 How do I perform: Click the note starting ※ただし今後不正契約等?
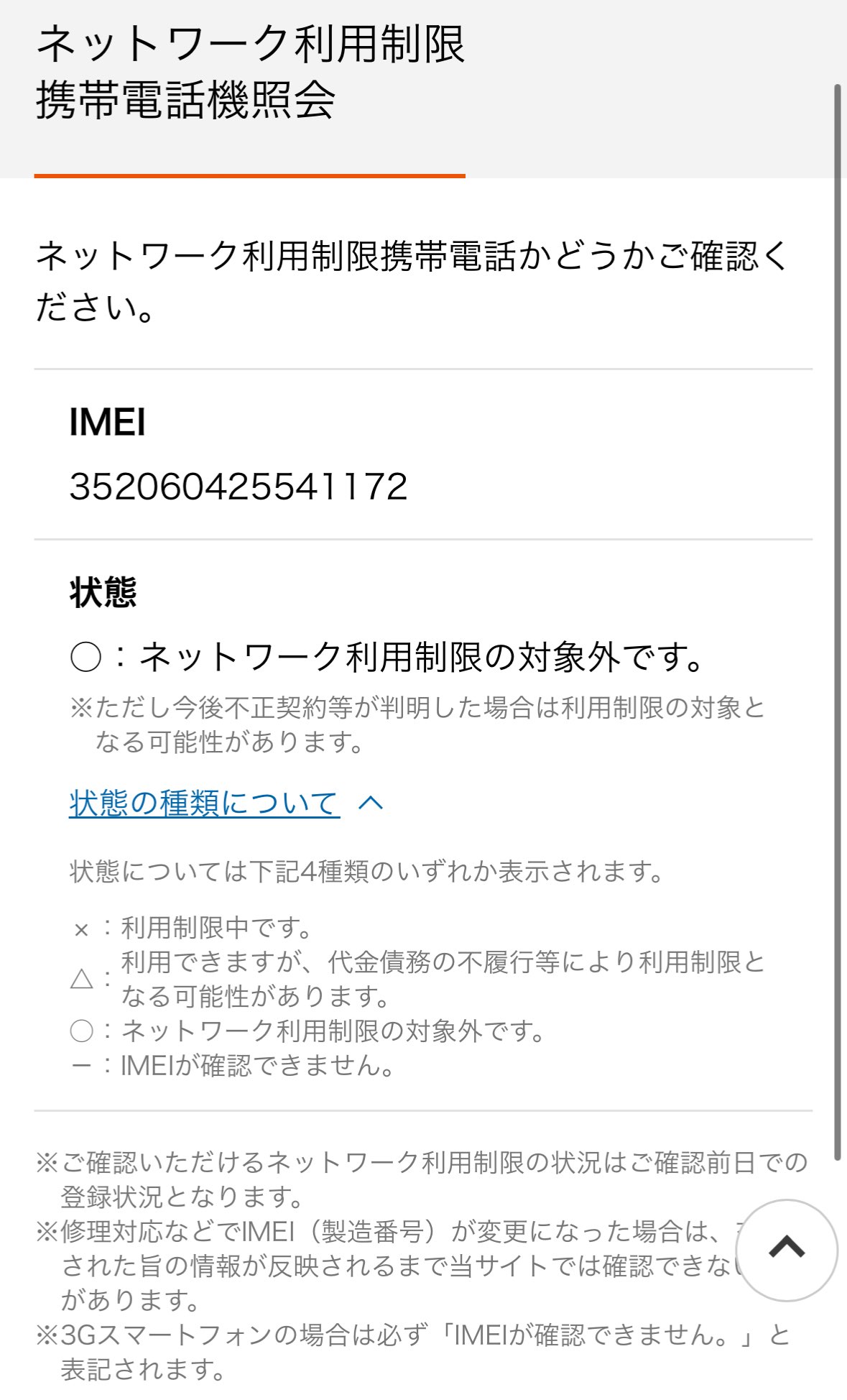[417, 724]
